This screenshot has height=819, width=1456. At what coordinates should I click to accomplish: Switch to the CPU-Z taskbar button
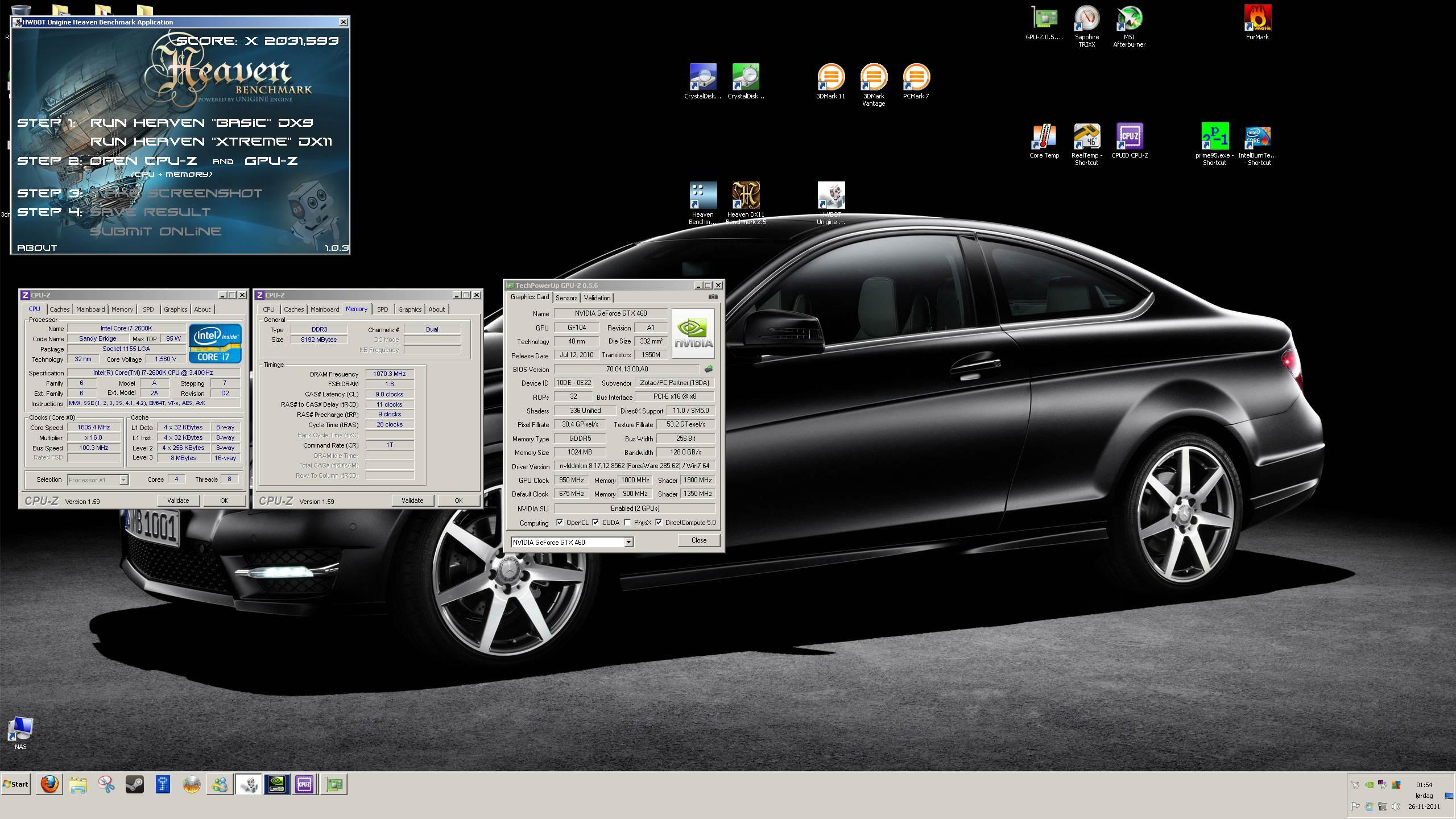(304, 785)
